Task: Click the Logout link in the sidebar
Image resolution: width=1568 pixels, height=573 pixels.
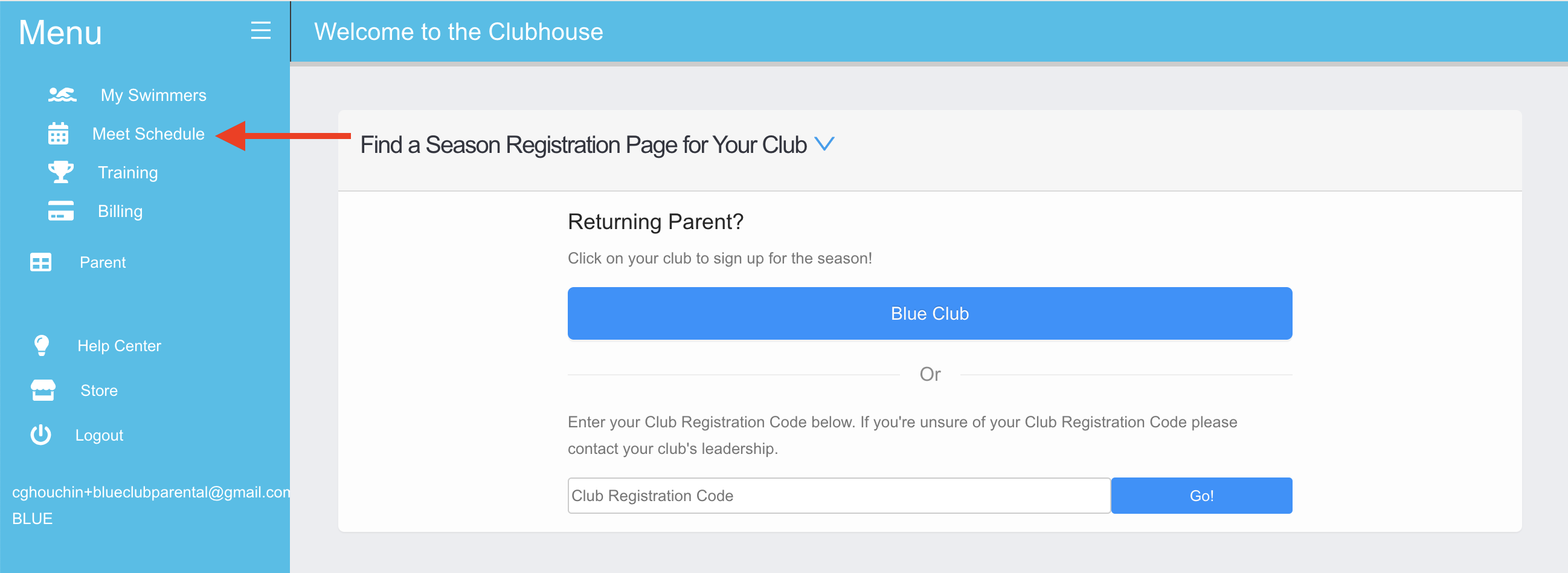Action: [99, 435]
